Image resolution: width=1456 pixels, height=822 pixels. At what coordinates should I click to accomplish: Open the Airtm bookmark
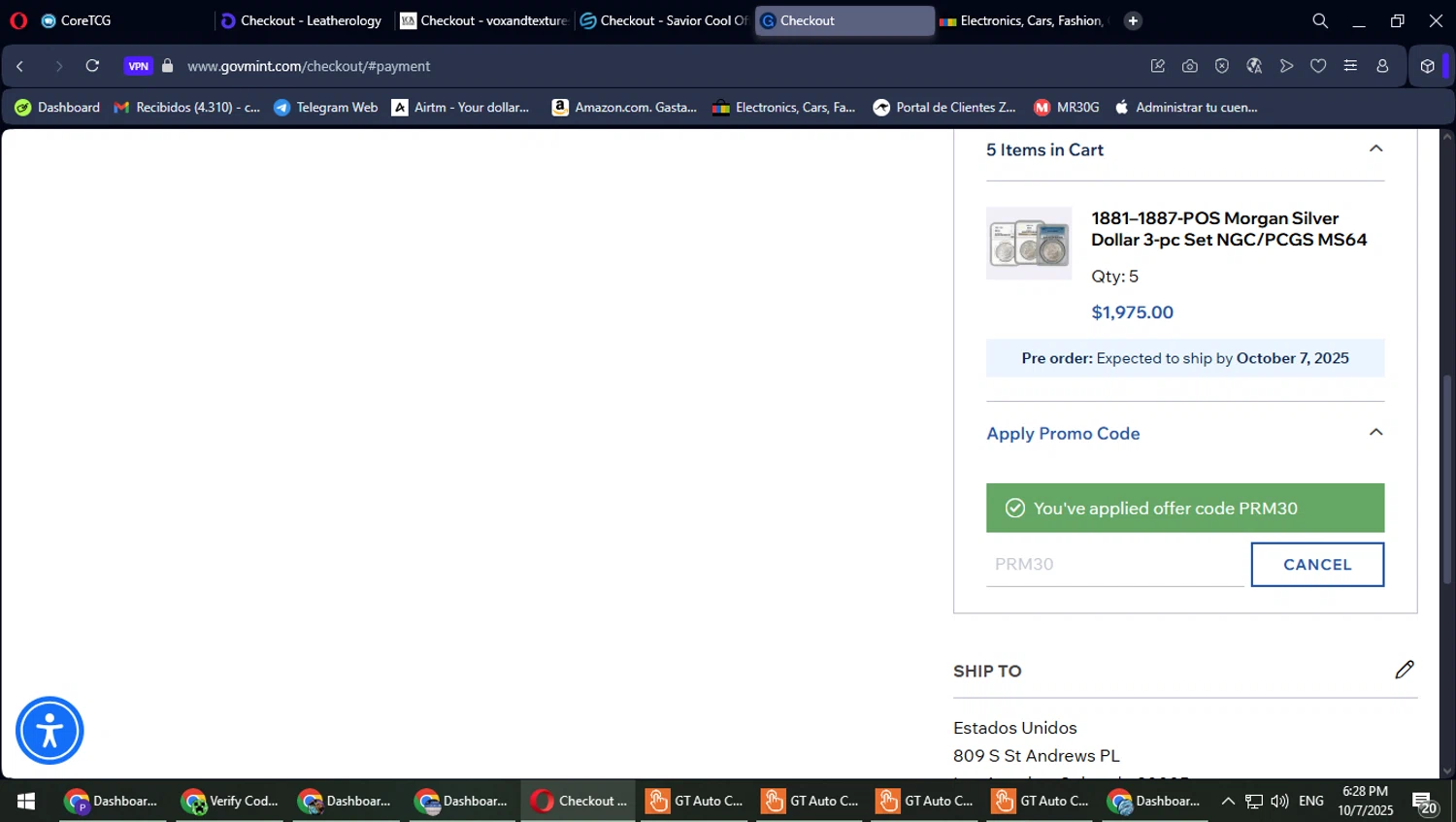pos(461,108)
